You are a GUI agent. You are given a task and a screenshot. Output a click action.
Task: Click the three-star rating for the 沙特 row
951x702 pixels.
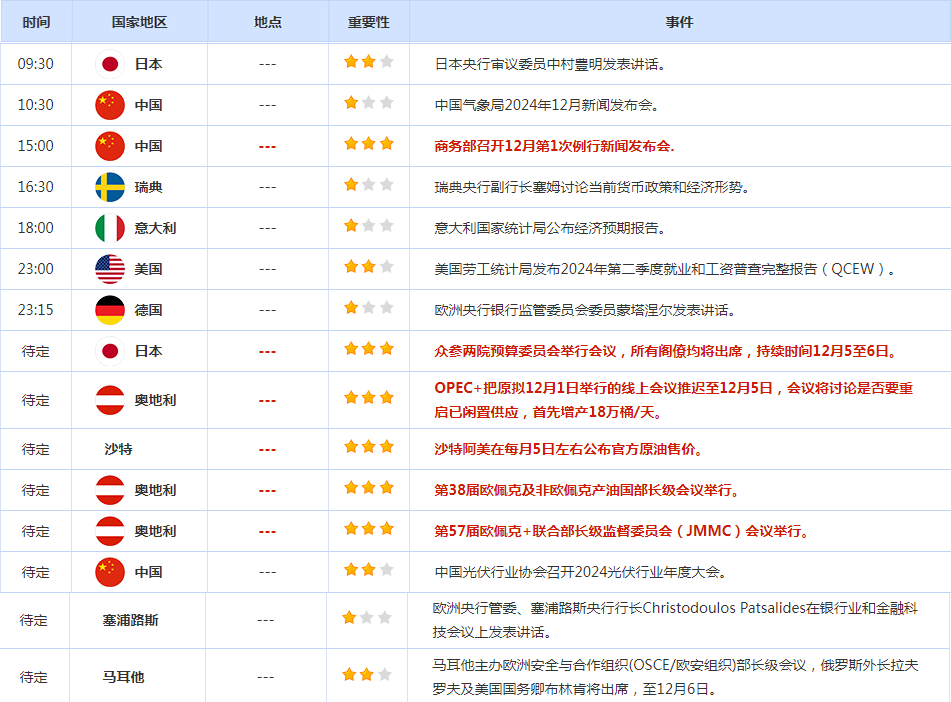[369, 447]
